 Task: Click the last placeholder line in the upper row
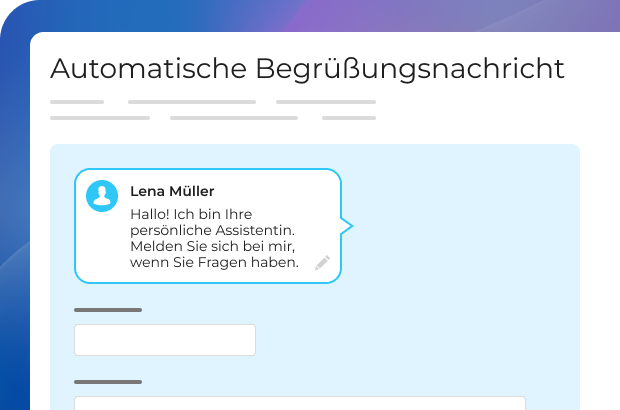pyautogui.click(x=325, y=102)
